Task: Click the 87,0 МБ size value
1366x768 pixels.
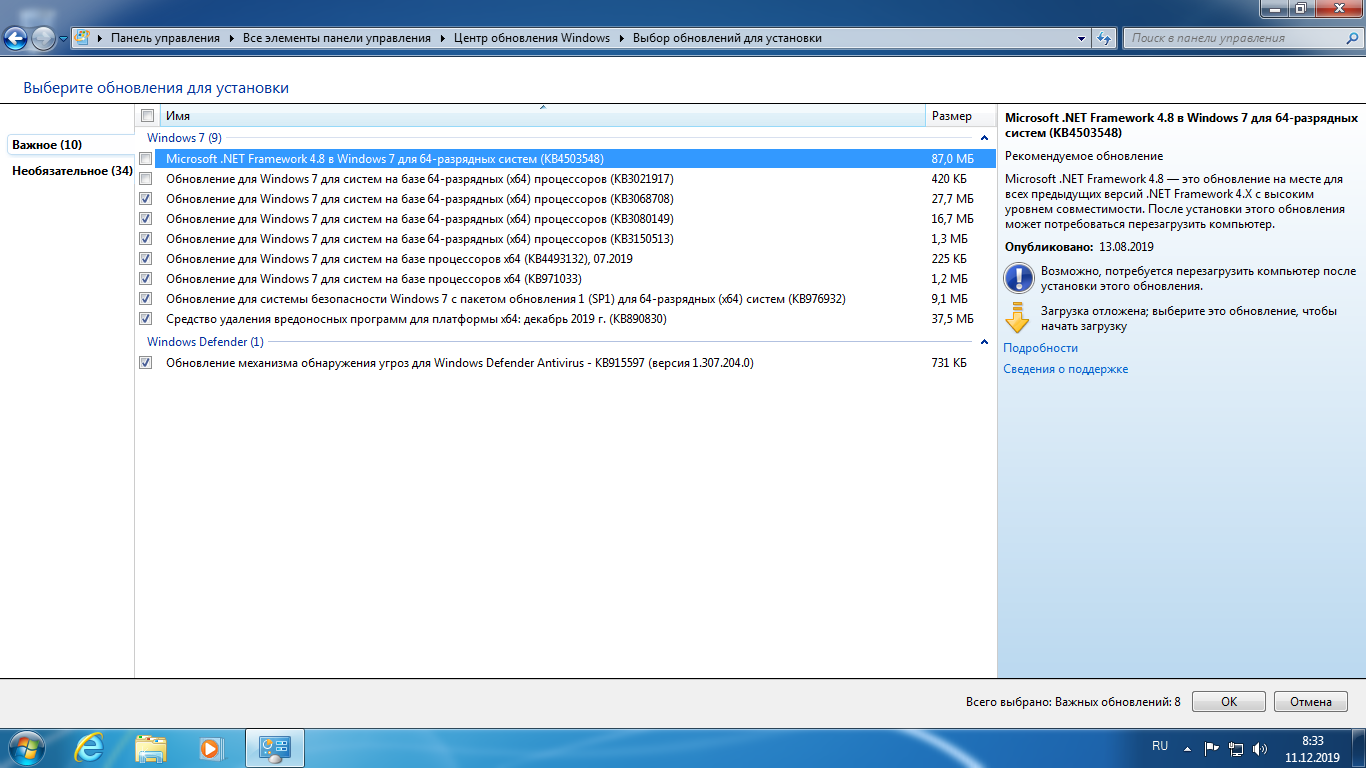Action: pos(952,159)
